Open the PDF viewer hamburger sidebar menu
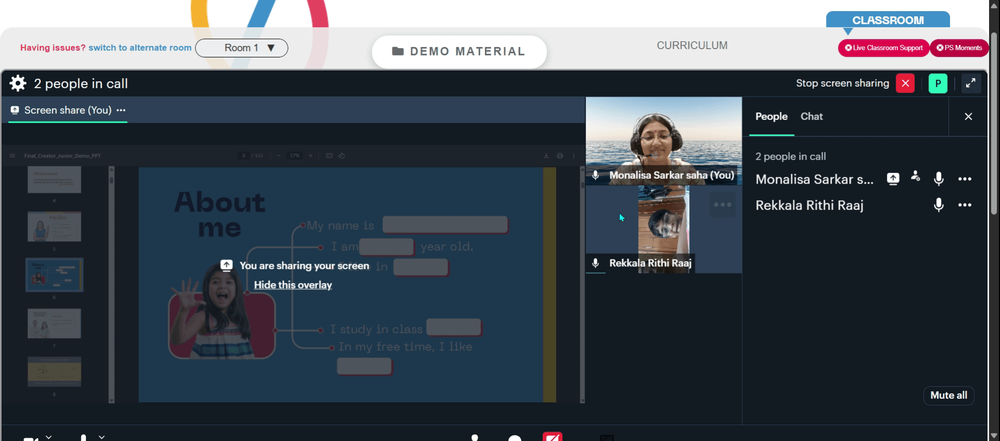 click(x=12, y=156)
